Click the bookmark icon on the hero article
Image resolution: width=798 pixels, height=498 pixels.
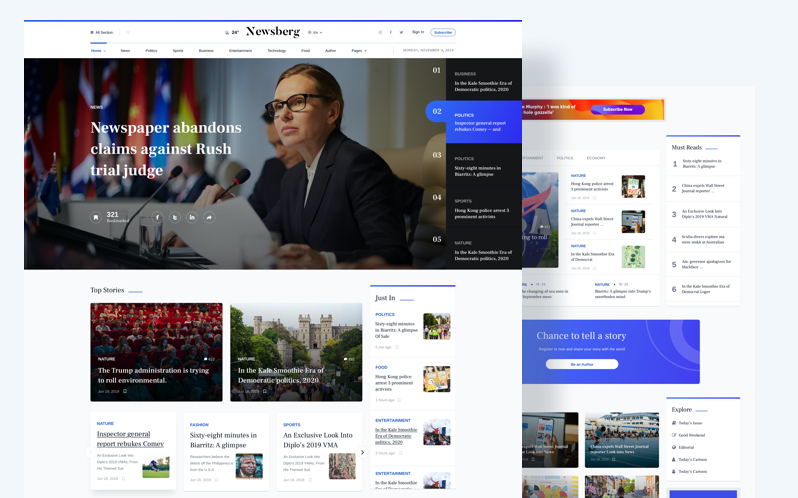[96, 217]
